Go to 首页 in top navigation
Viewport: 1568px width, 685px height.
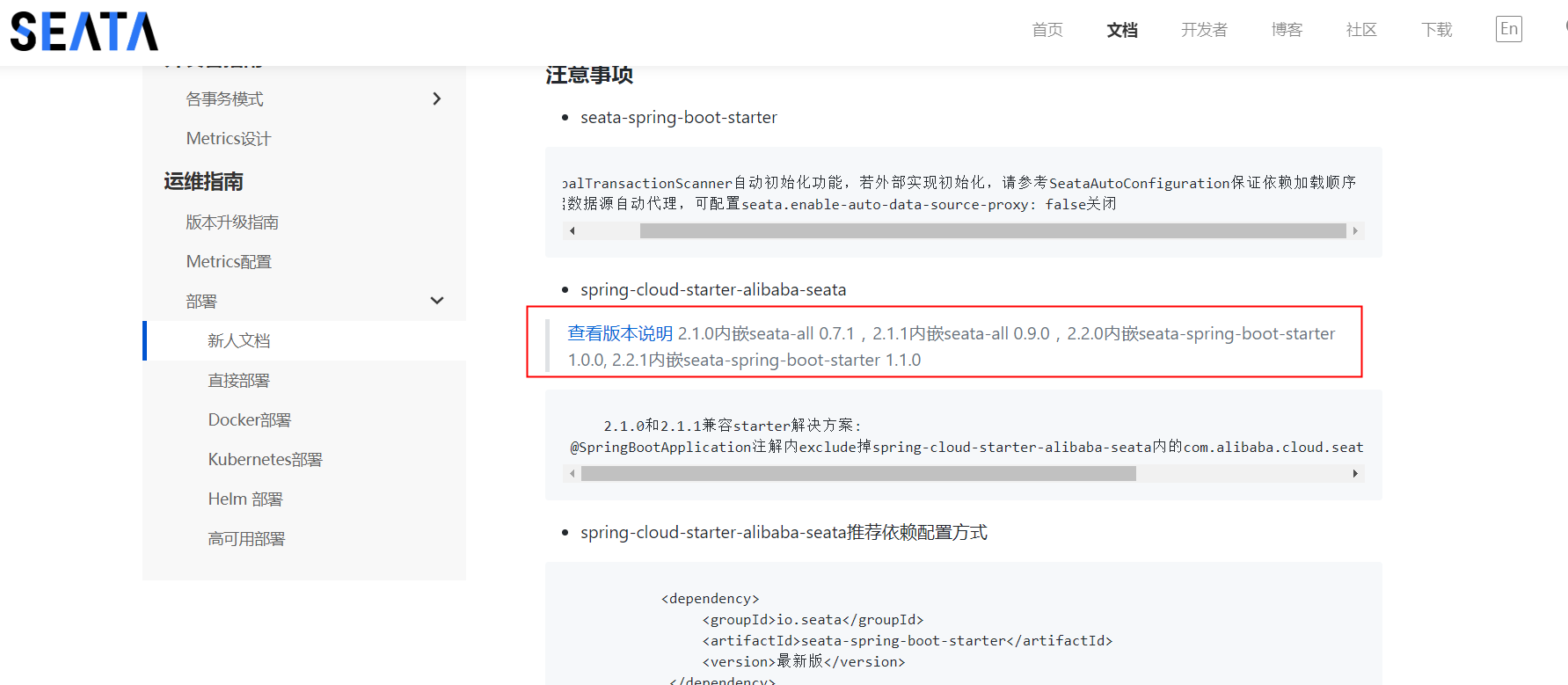[x=1047, y=30]
